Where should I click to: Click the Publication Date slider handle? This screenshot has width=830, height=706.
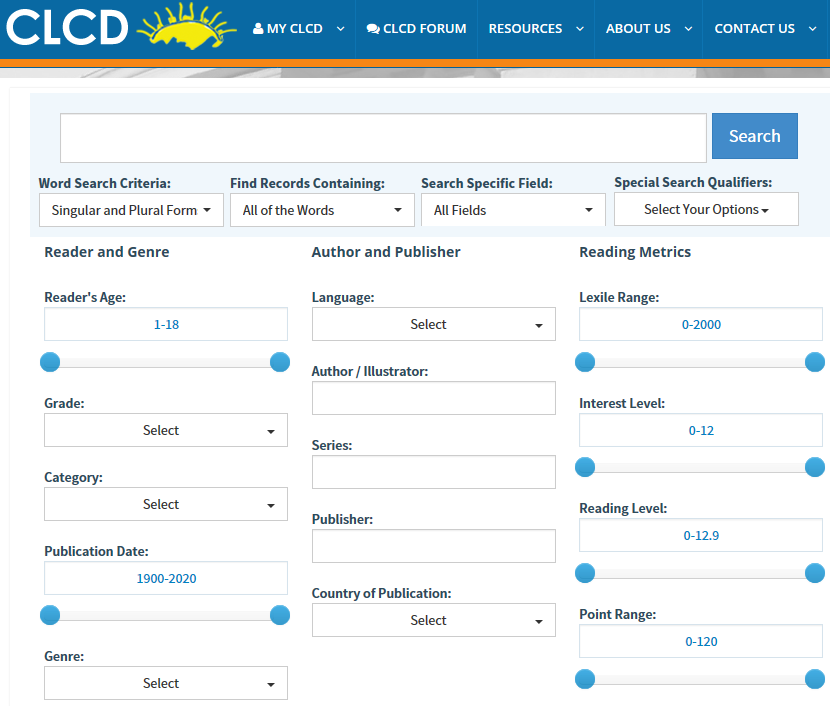[x=50, y=615]
